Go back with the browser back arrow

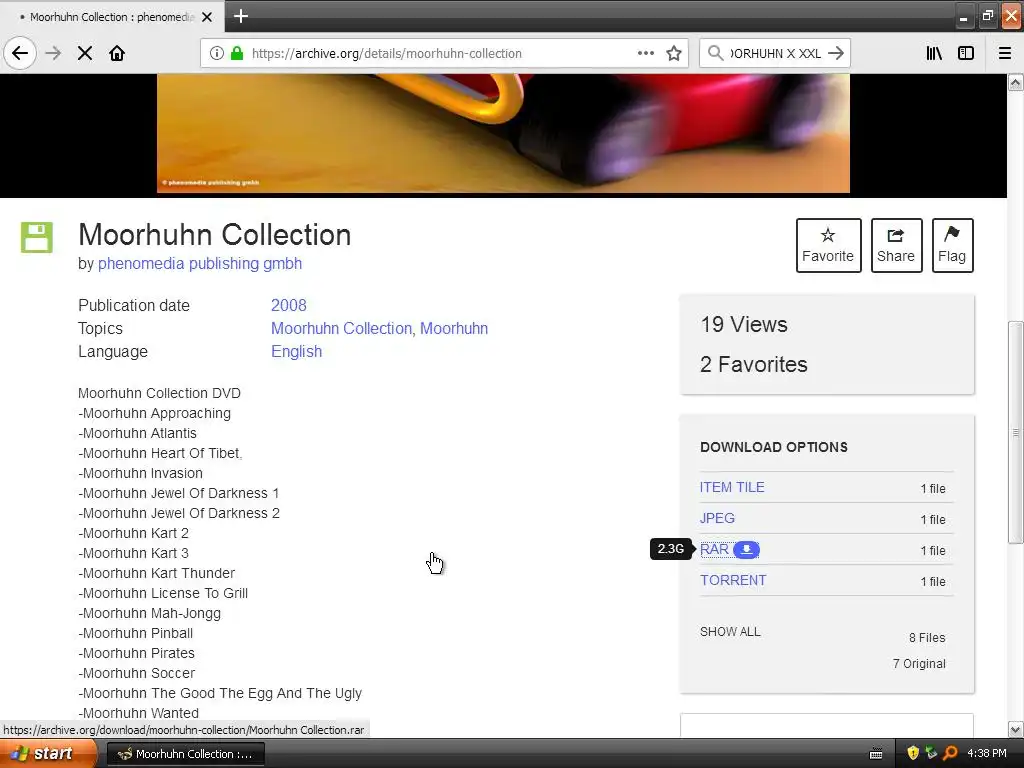pos(20,53)
